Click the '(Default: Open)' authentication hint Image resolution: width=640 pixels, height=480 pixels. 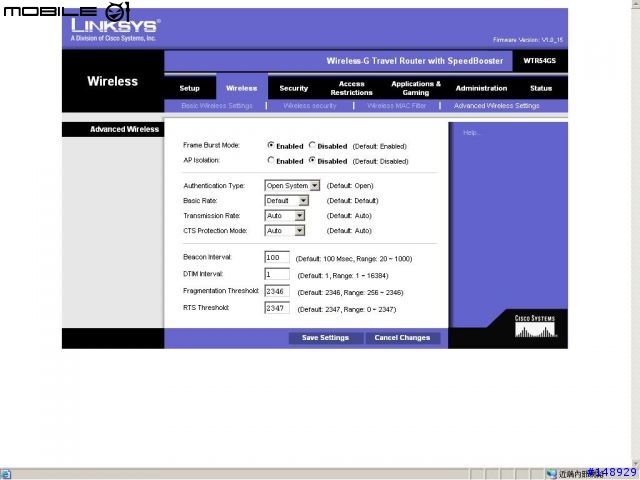click(350, 186)
